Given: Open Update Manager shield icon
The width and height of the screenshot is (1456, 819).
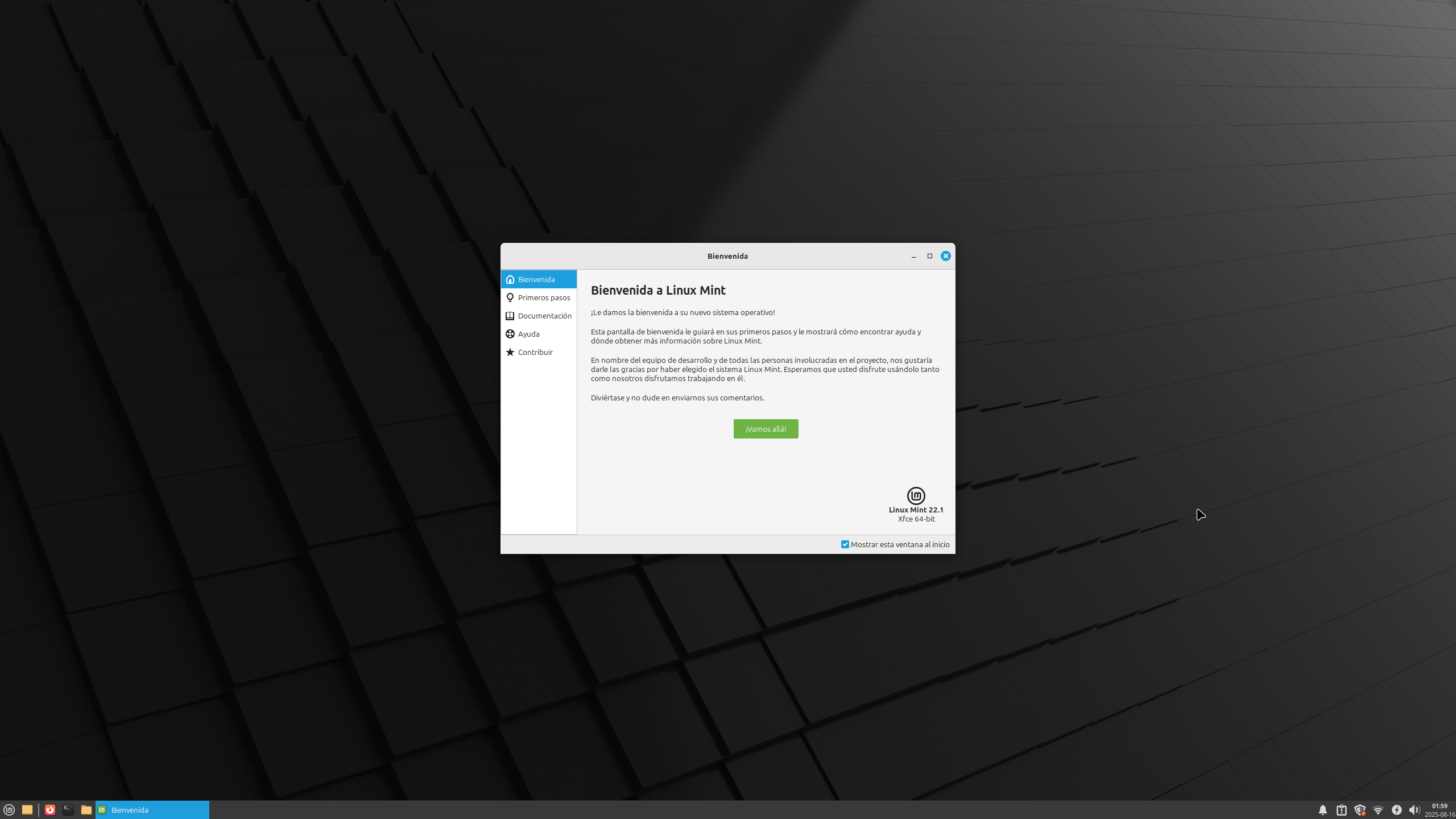Looking at the screenshot, I should [1360, 810].
